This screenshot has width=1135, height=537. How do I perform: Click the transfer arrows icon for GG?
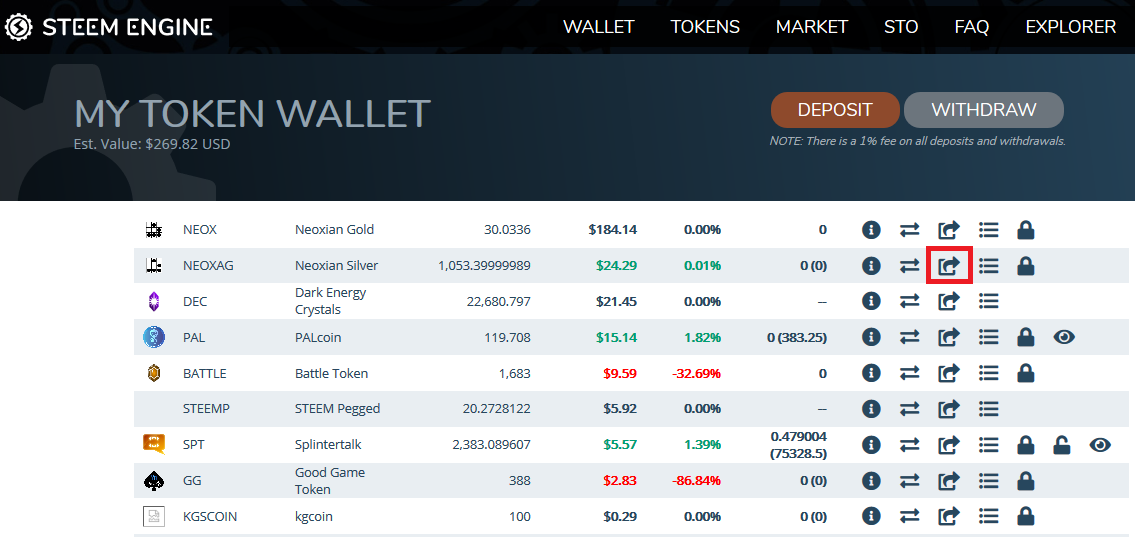click(909, 481)
